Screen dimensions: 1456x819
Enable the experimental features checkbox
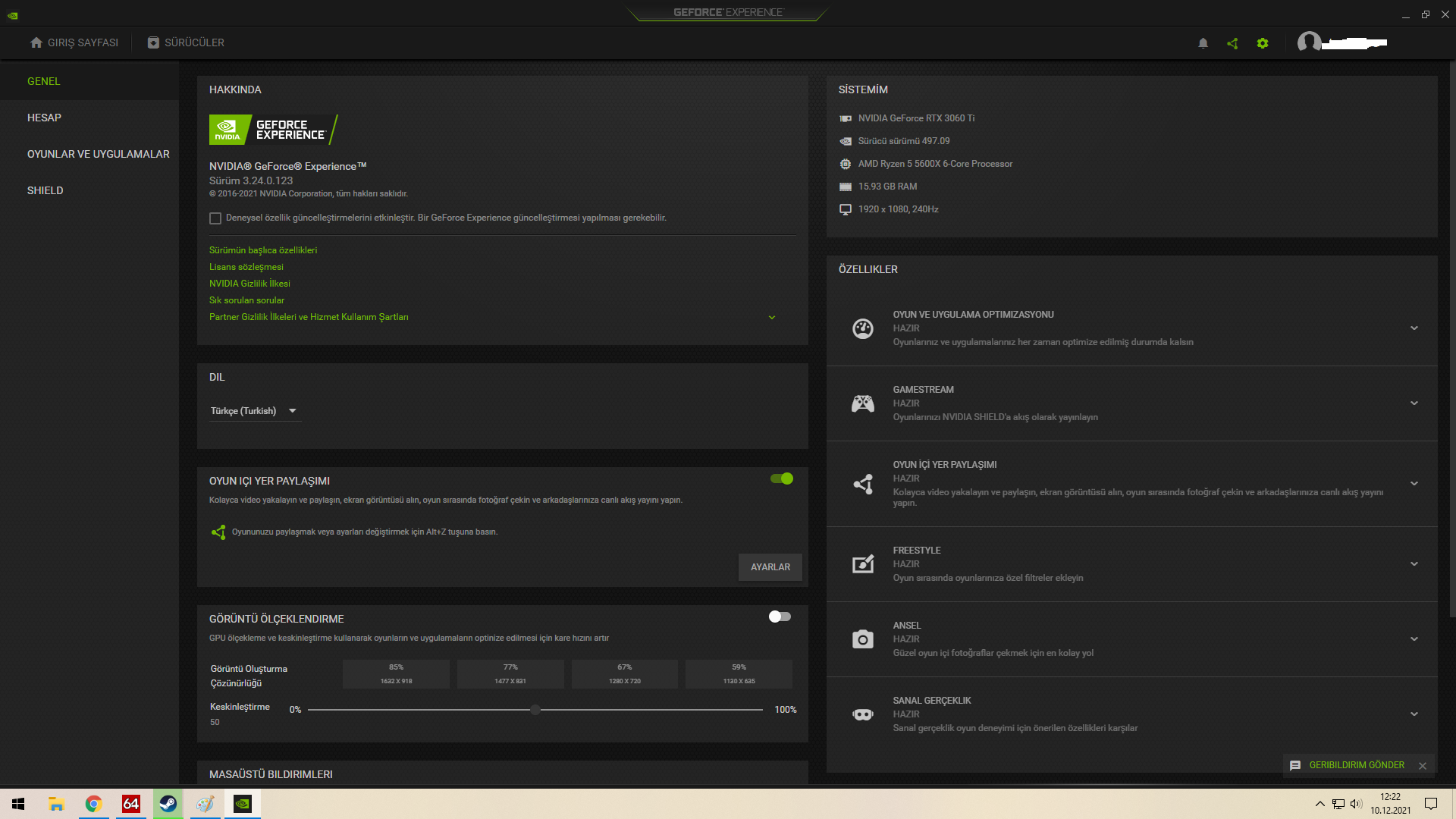tap(215, 218)
